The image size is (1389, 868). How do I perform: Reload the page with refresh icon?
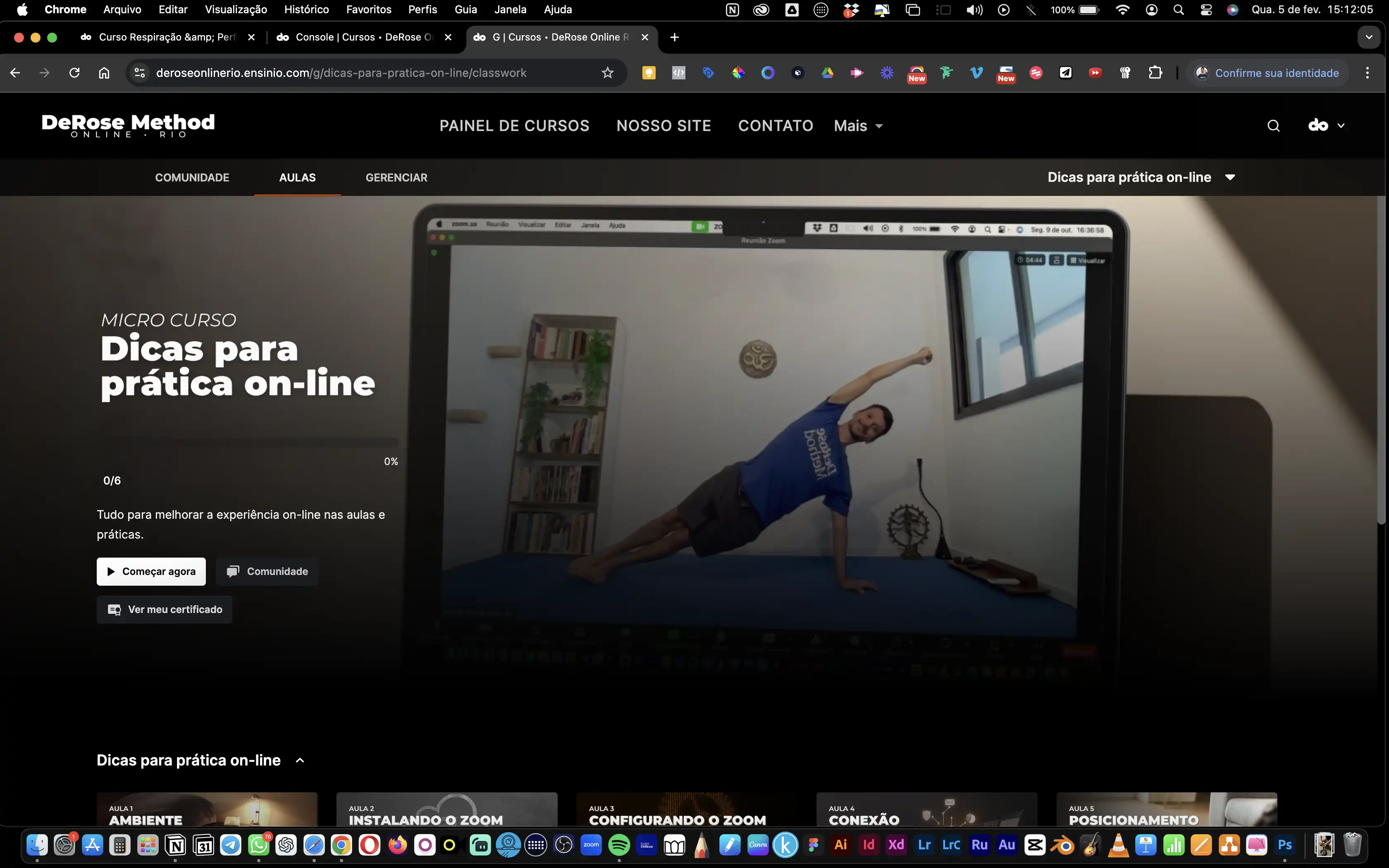click(74, 73)
